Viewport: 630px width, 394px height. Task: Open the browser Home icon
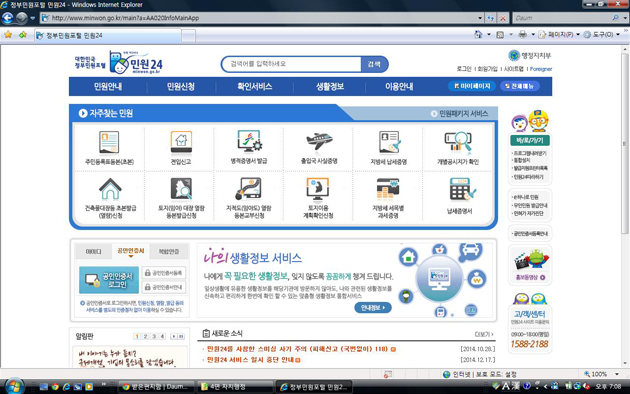click(478, 35)
